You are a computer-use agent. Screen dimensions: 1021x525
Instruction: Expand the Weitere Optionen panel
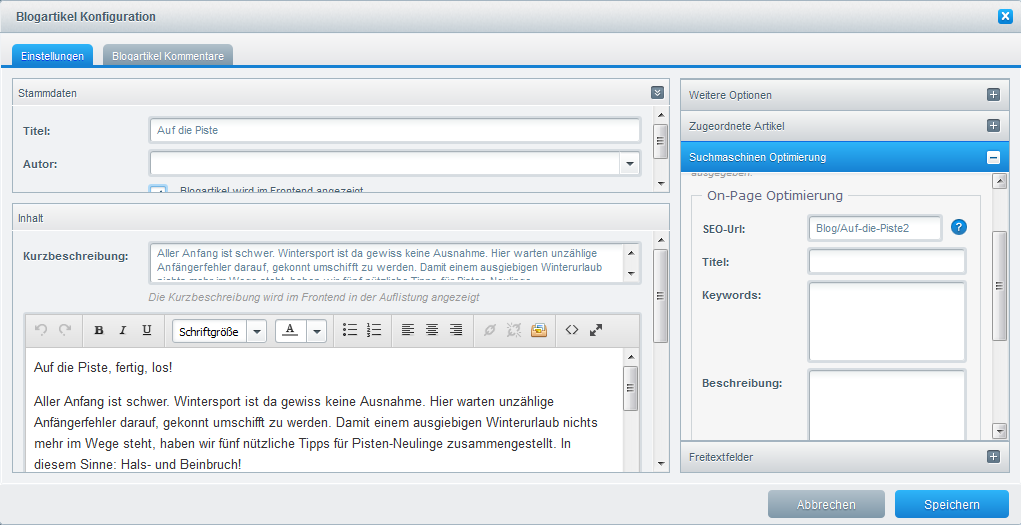tap(993, 95)
